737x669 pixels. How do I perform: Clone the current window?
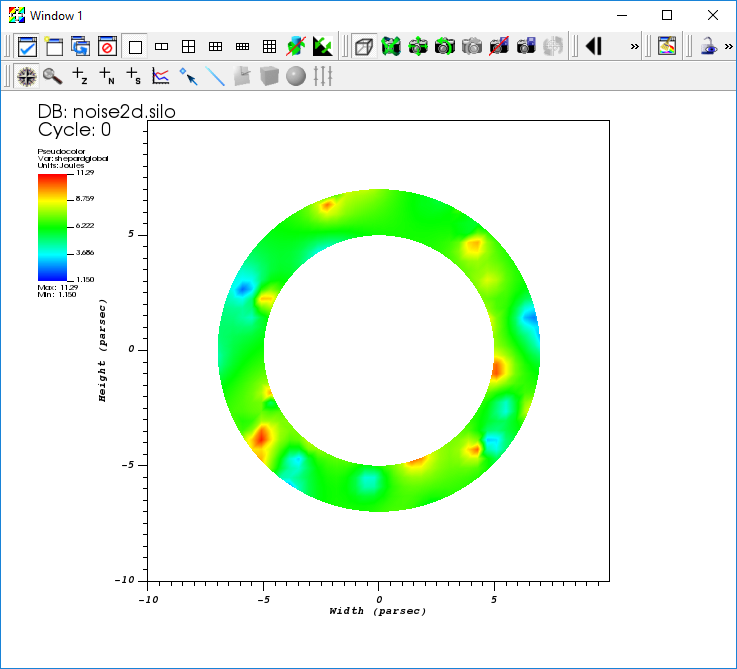[80, 47]
